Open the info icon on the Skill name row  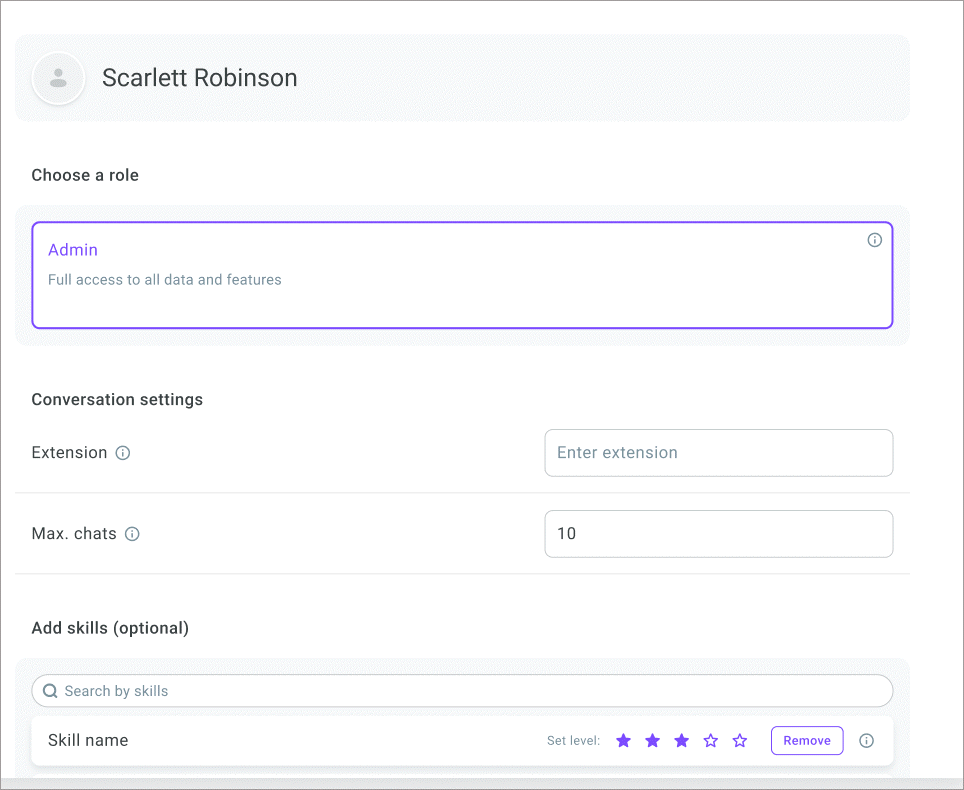click(x=866, y=741)
